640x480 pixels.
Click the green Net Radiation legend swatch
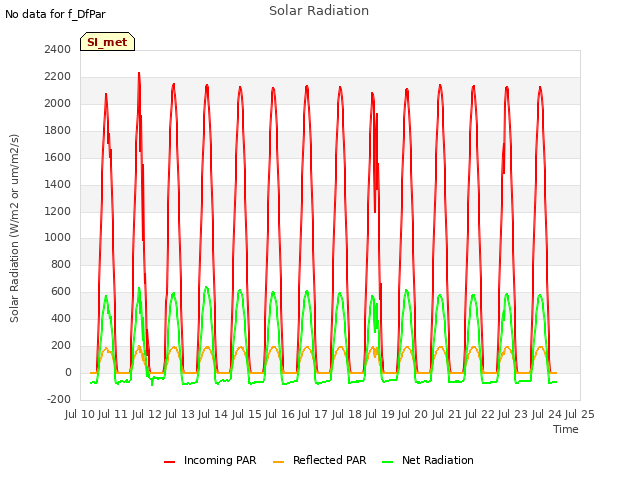tap(387, 462)
